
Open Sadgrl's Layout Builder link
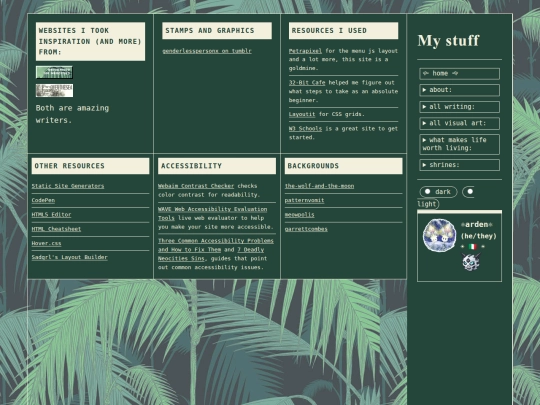click(70, 257)
